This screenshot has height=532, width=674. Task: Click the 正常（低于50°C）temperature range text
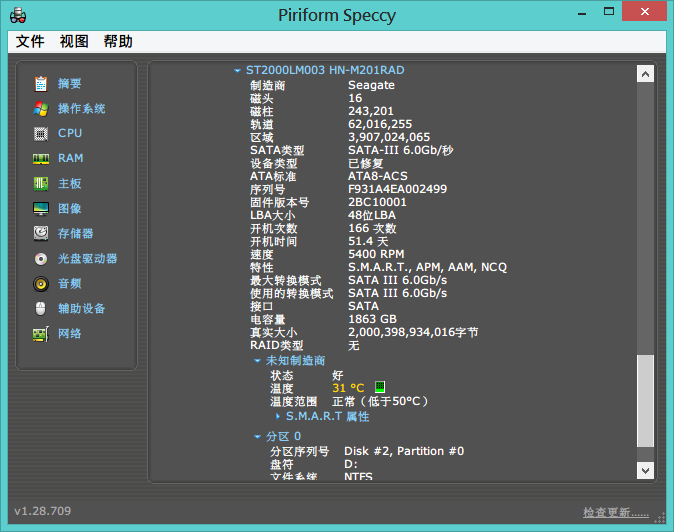point(381,401)
